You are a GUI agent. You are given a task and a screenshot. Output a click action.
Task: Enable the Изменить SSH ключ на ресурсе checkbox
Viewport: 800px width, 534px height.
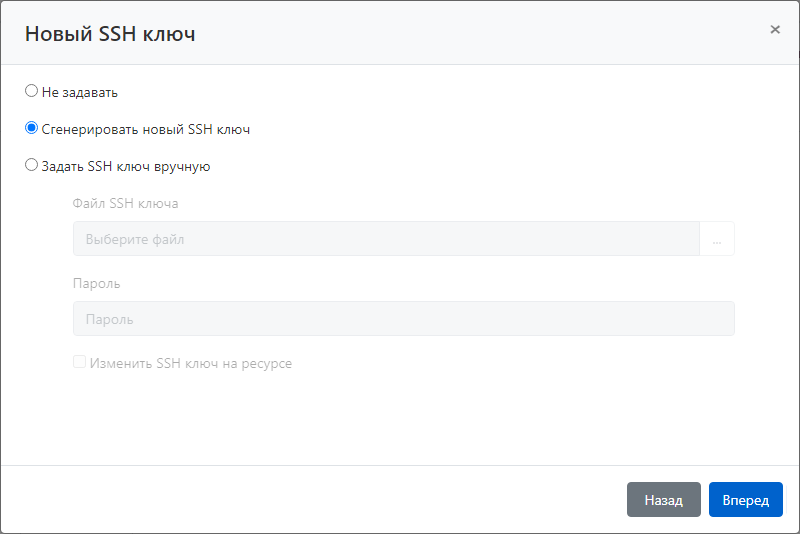click(x=79, y=363)
